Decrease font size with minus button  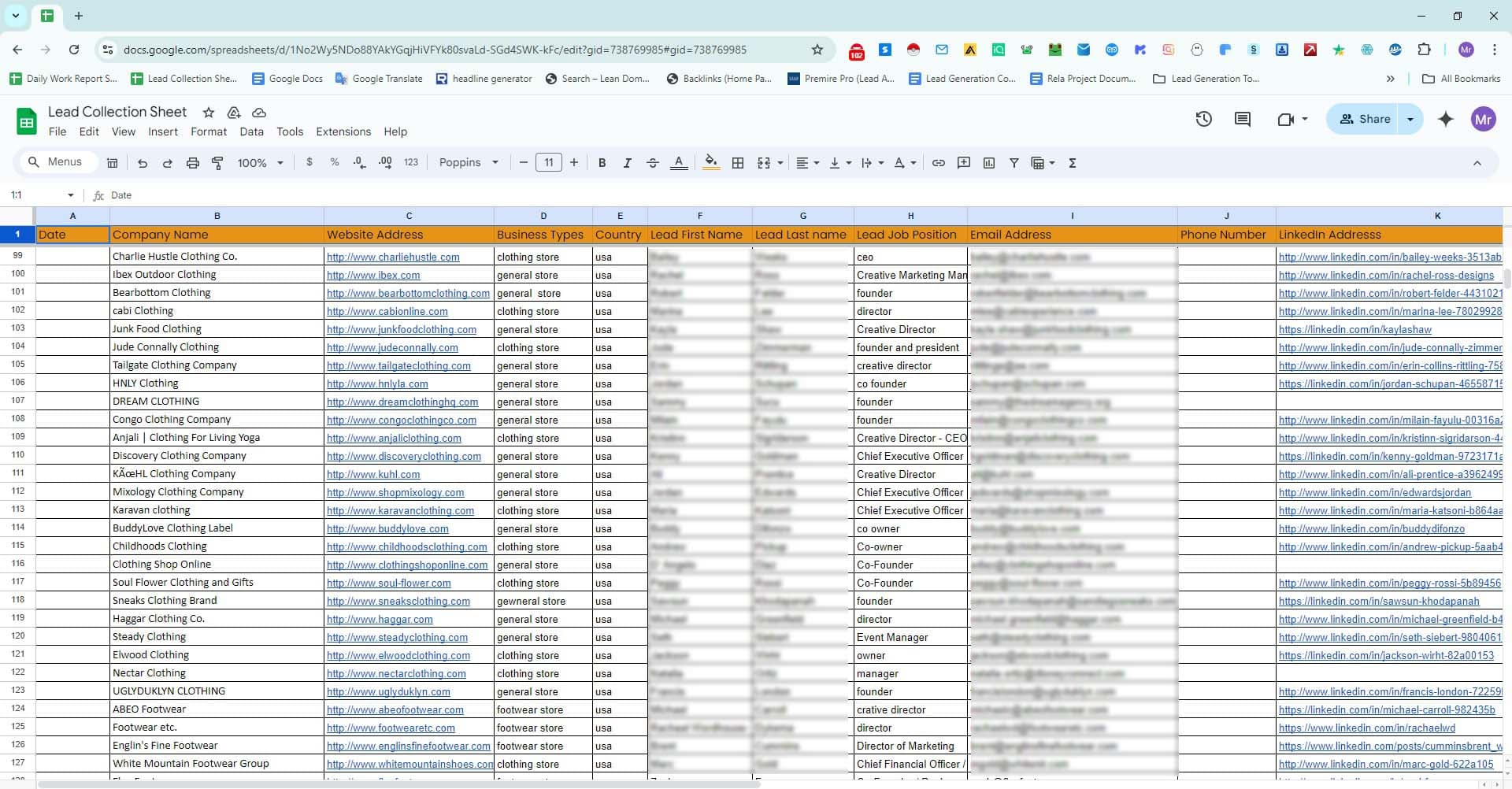point(524,163)
